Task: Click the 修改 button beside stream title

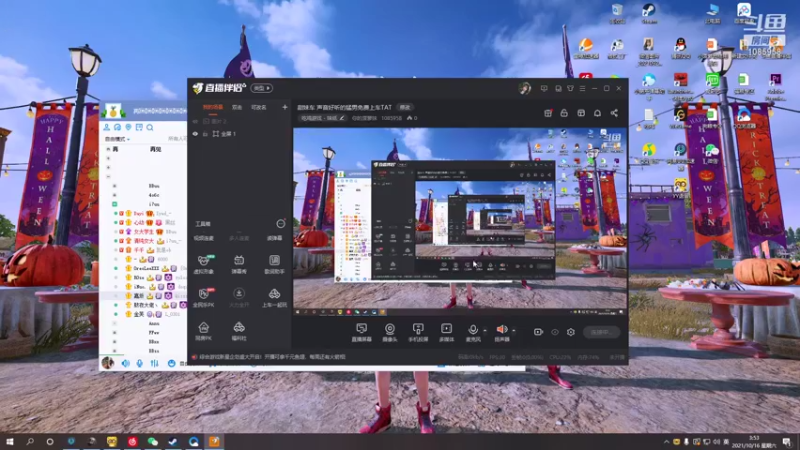Action: tap(405, 107)
